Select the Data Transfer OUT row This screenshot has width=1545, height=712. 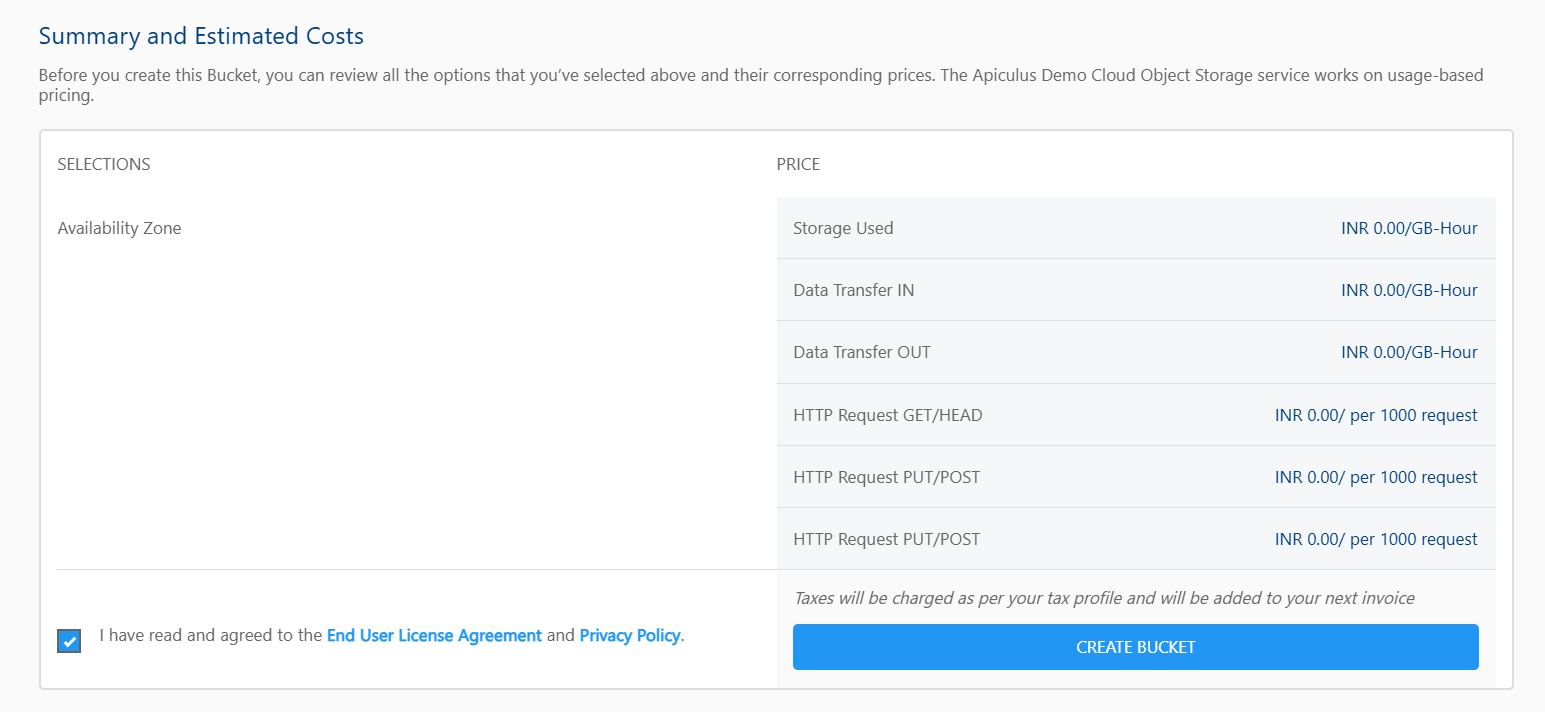point(1135,352)
